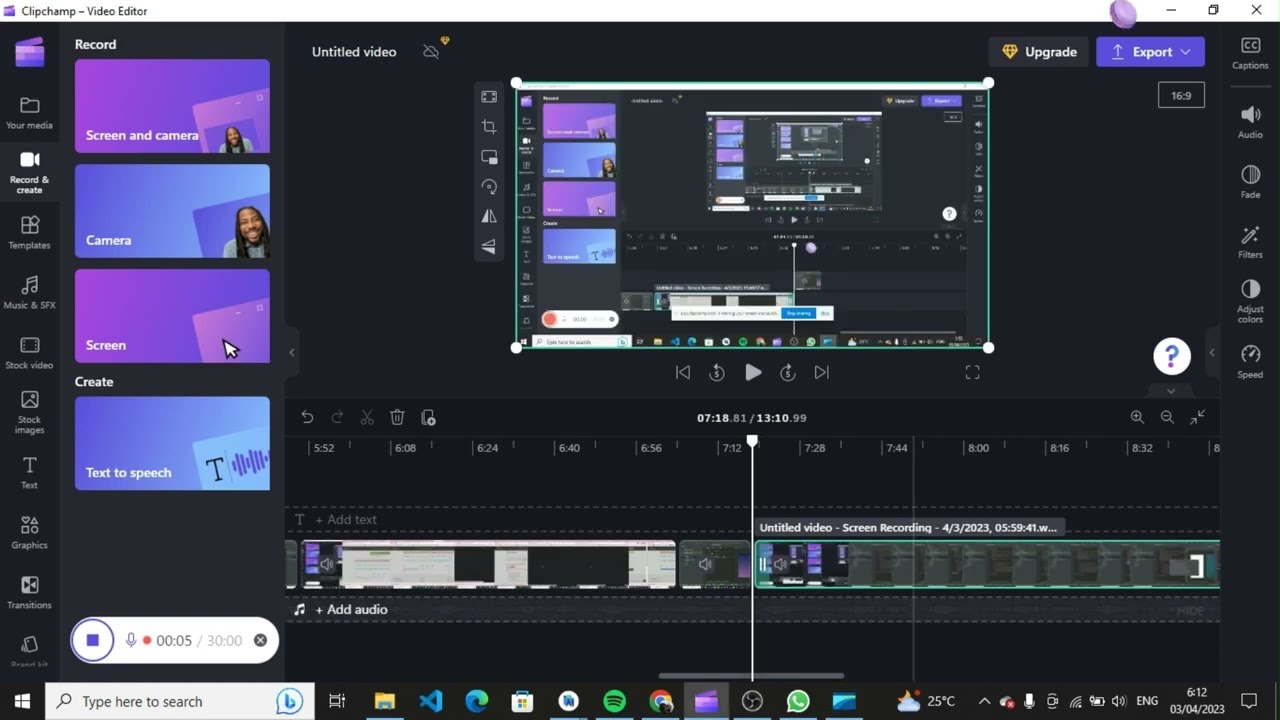Image resolution: width=1280 pixels, height=720 pixels.
Task: Open the Text tool in sidebar
Action: point(29,473)
